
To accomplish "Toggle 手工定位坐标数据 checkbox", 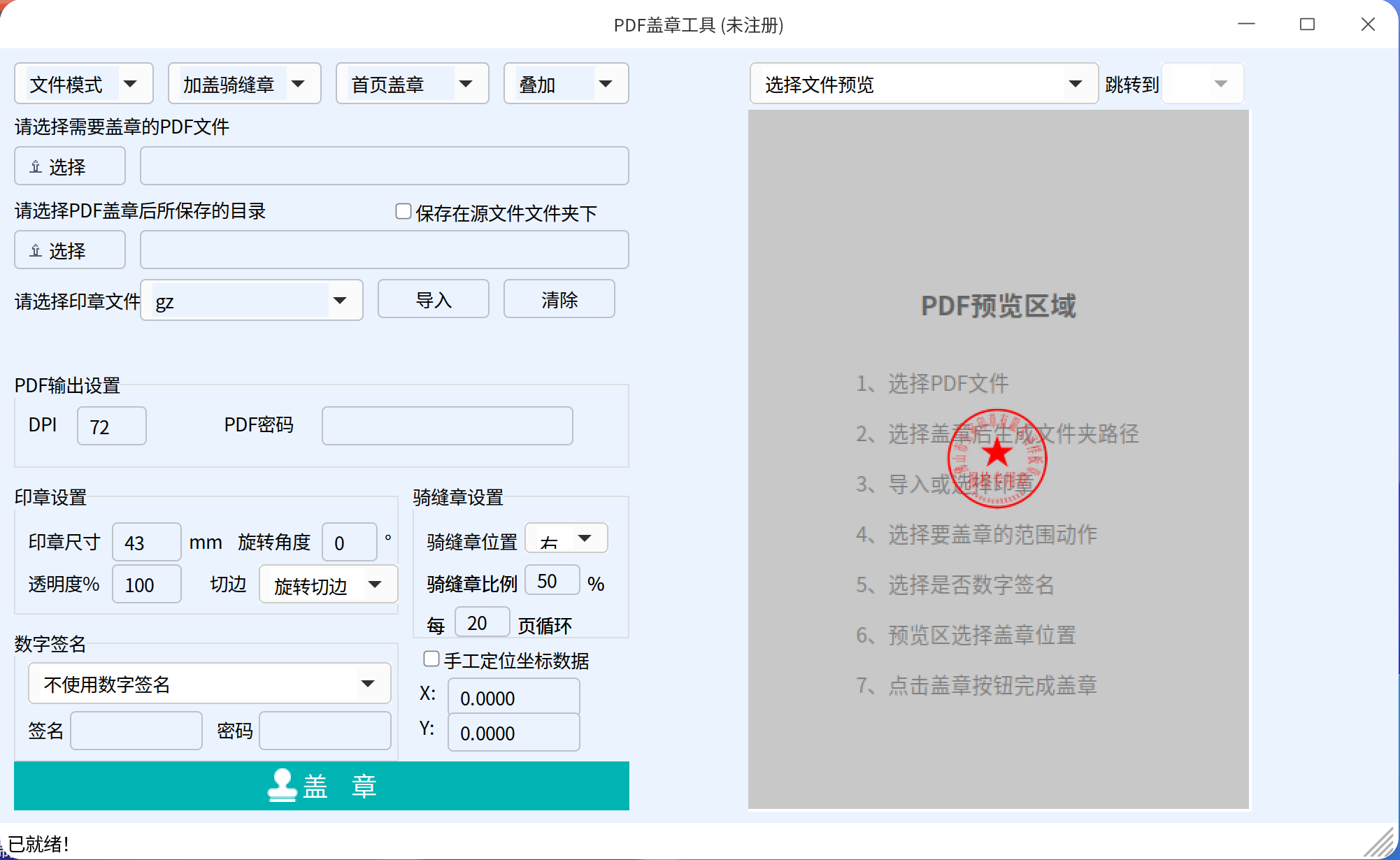I will [431, 659].
